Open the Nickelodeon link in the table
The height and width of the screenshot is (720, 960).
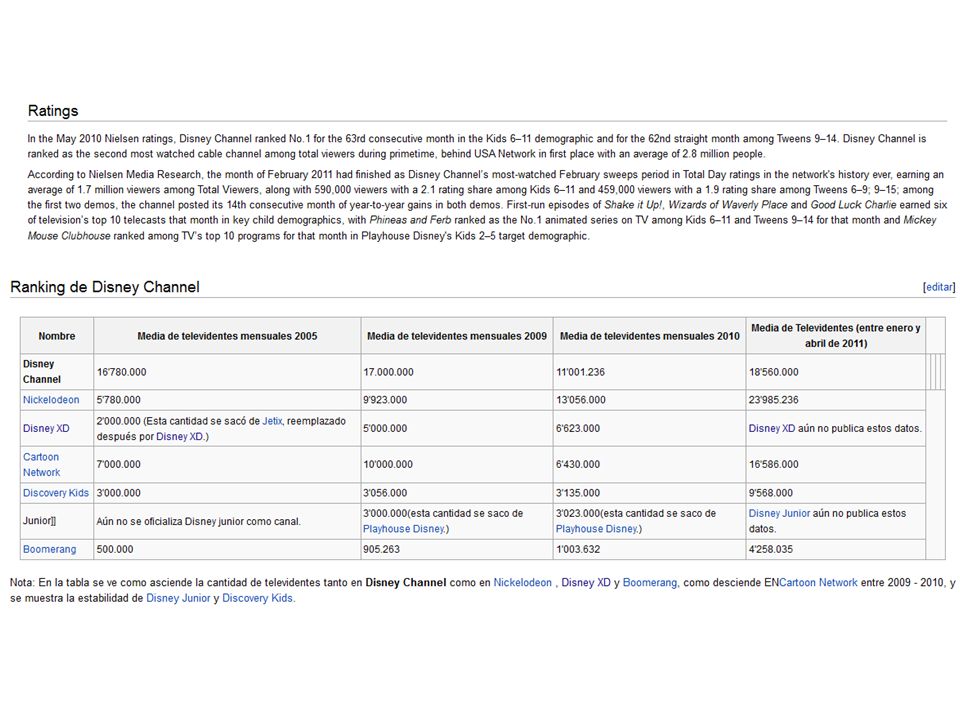(x=51, y=400)
